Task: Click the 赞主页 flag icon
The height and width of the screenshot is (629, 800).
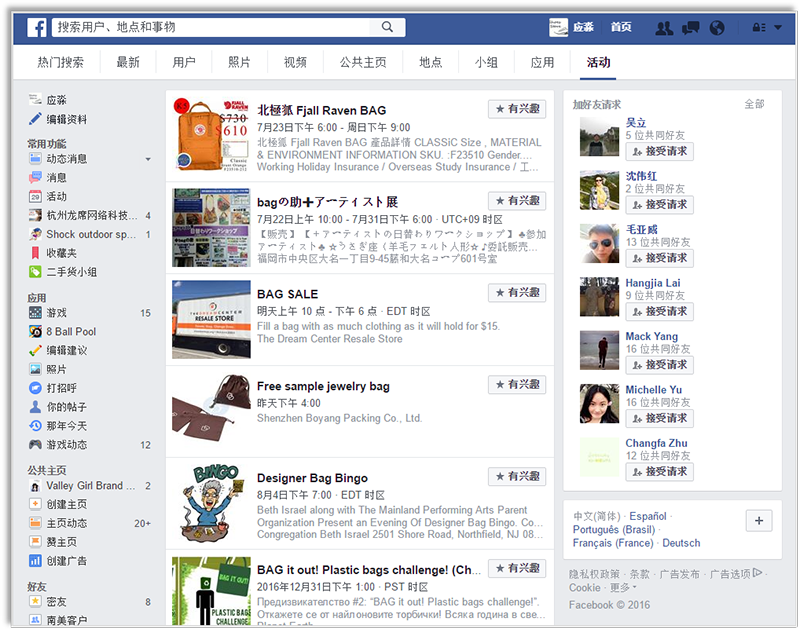Action: 35,542
